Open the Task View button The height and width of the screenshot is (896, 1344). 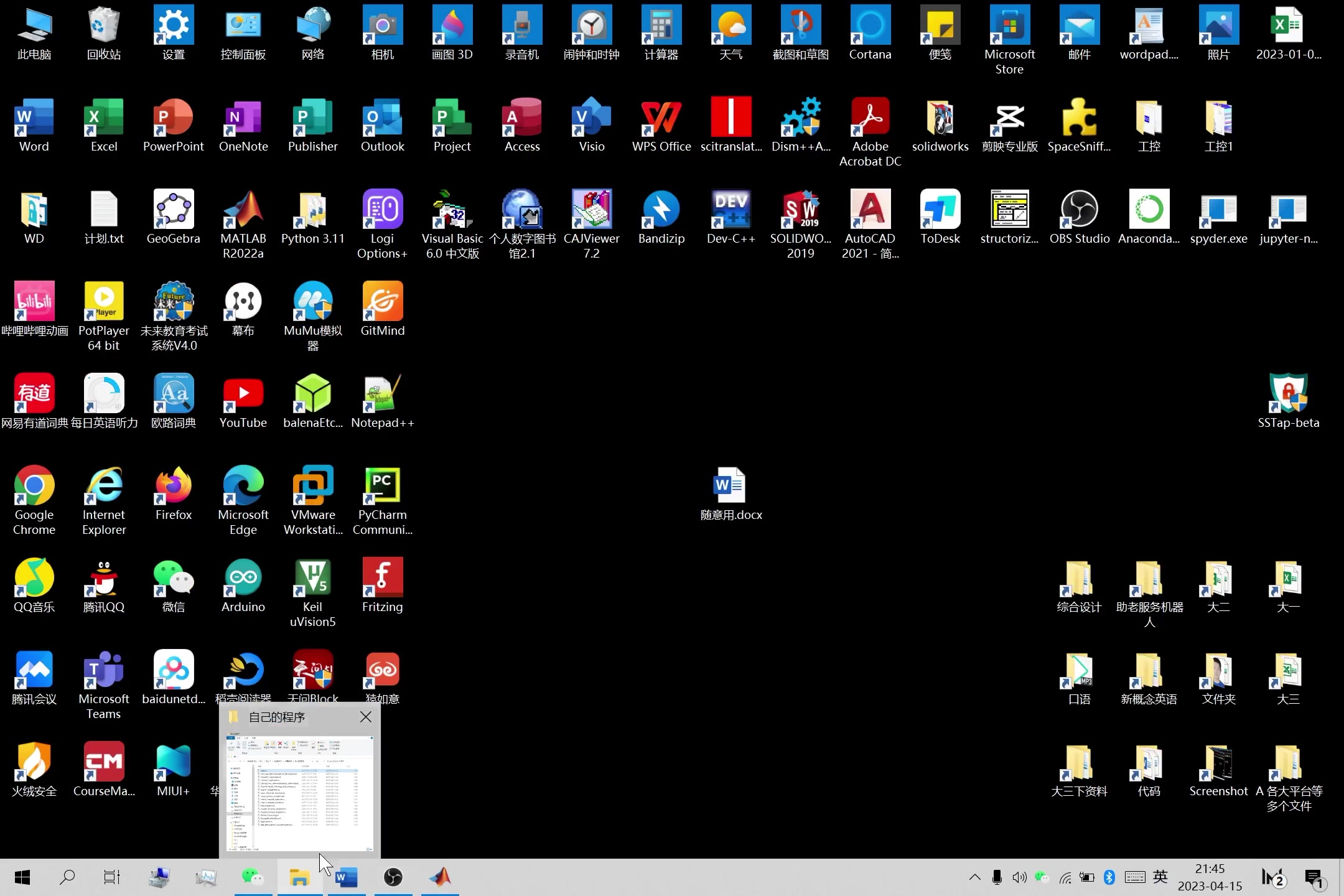(112, 877)
